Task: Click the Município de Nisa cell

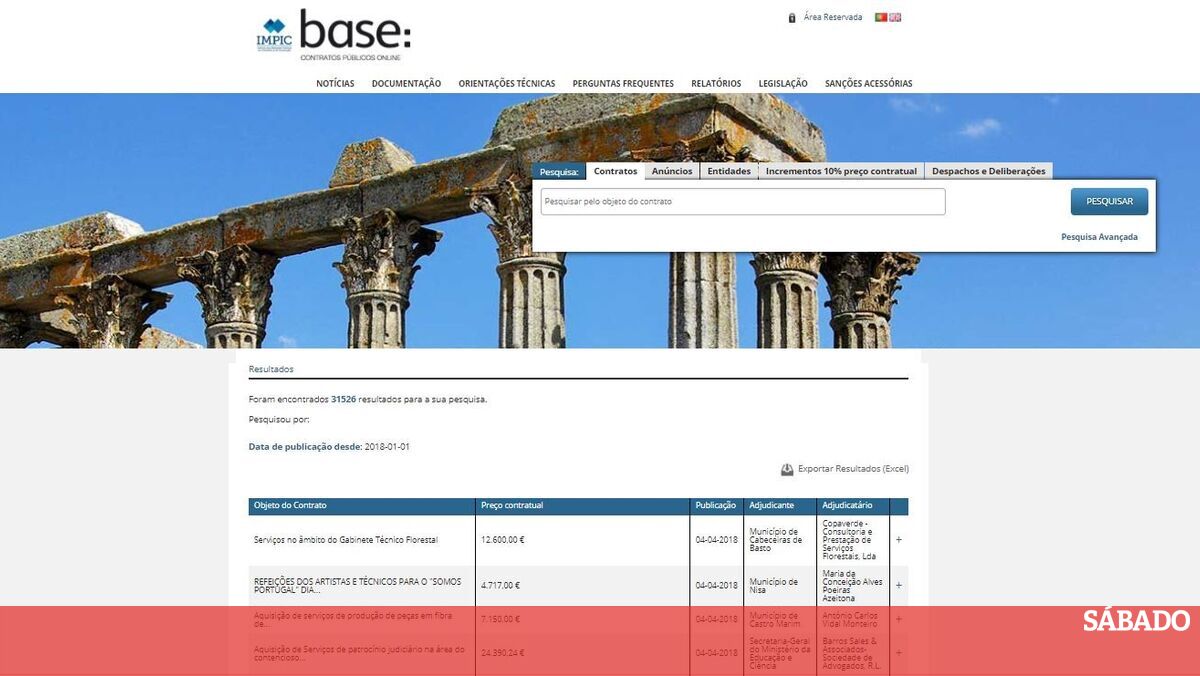Action: [774, 585]
